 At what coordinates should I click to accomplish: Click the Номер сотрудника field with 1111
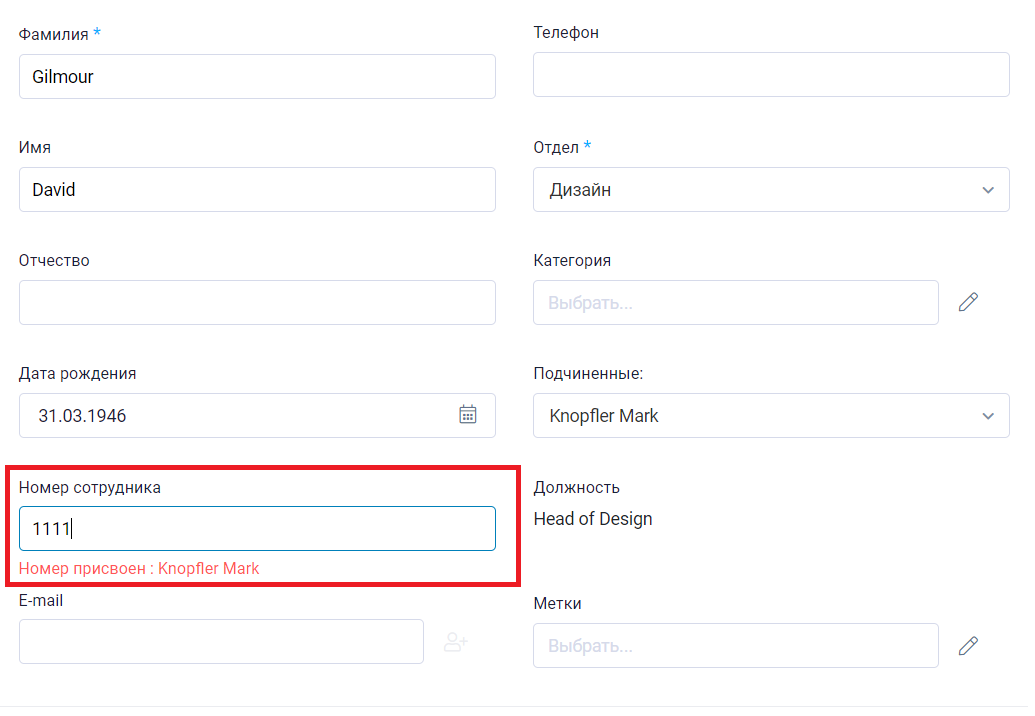(257, 529)
